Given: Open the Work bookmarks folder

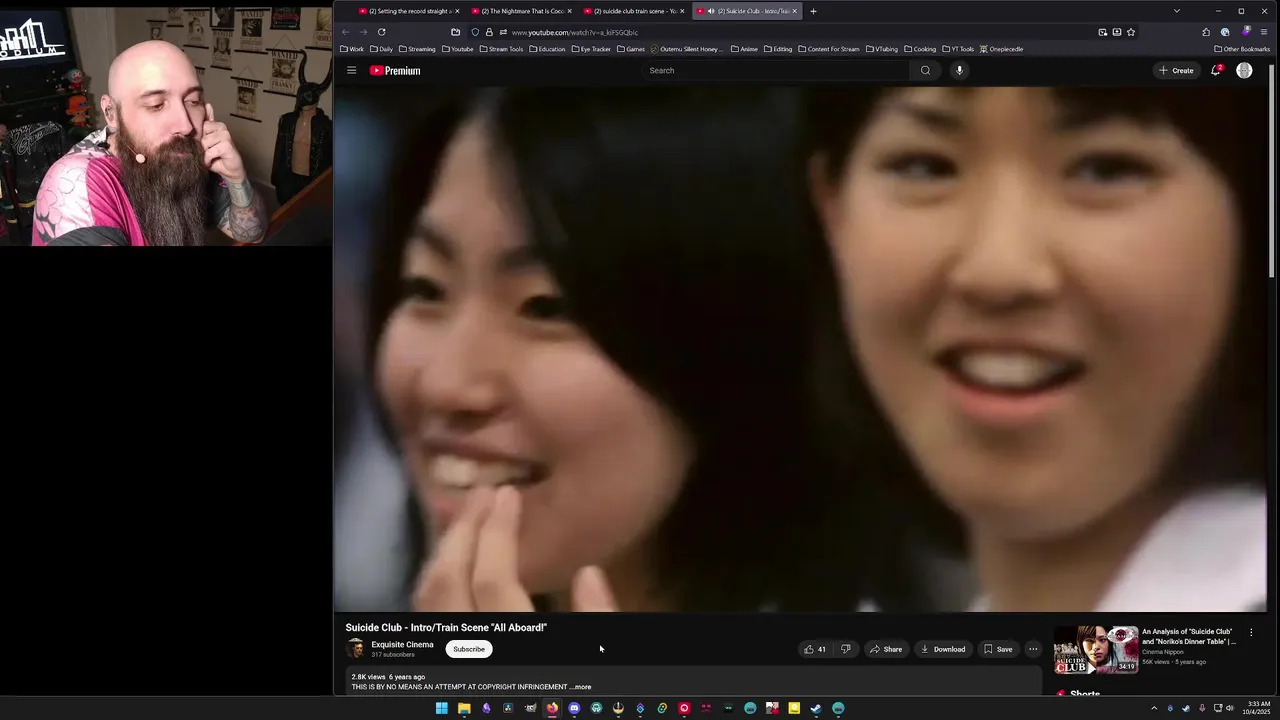Looking at the screenshot, I should click(352, 49).
